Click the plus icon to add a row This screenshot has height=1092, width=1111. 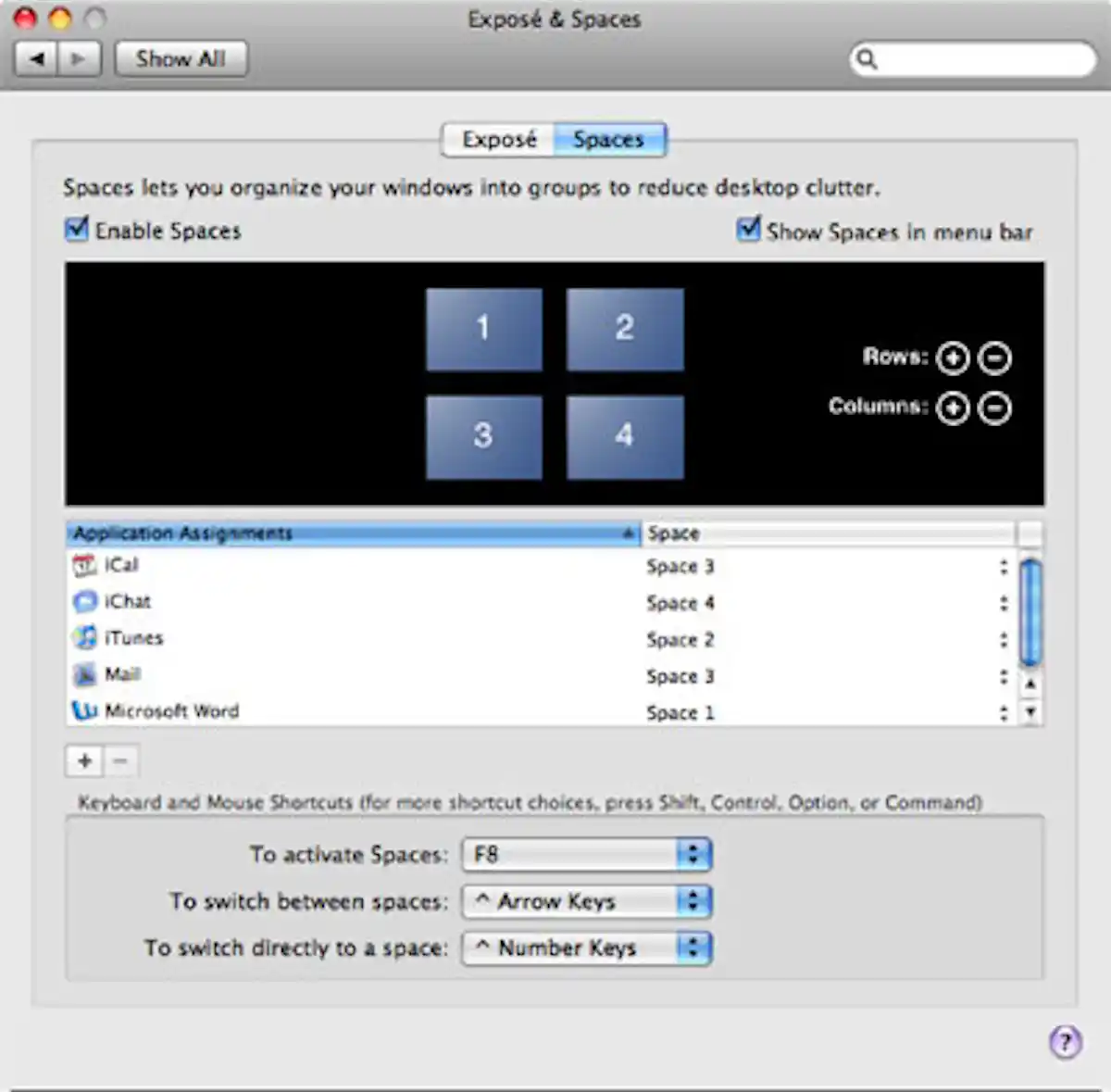(953, 358)
